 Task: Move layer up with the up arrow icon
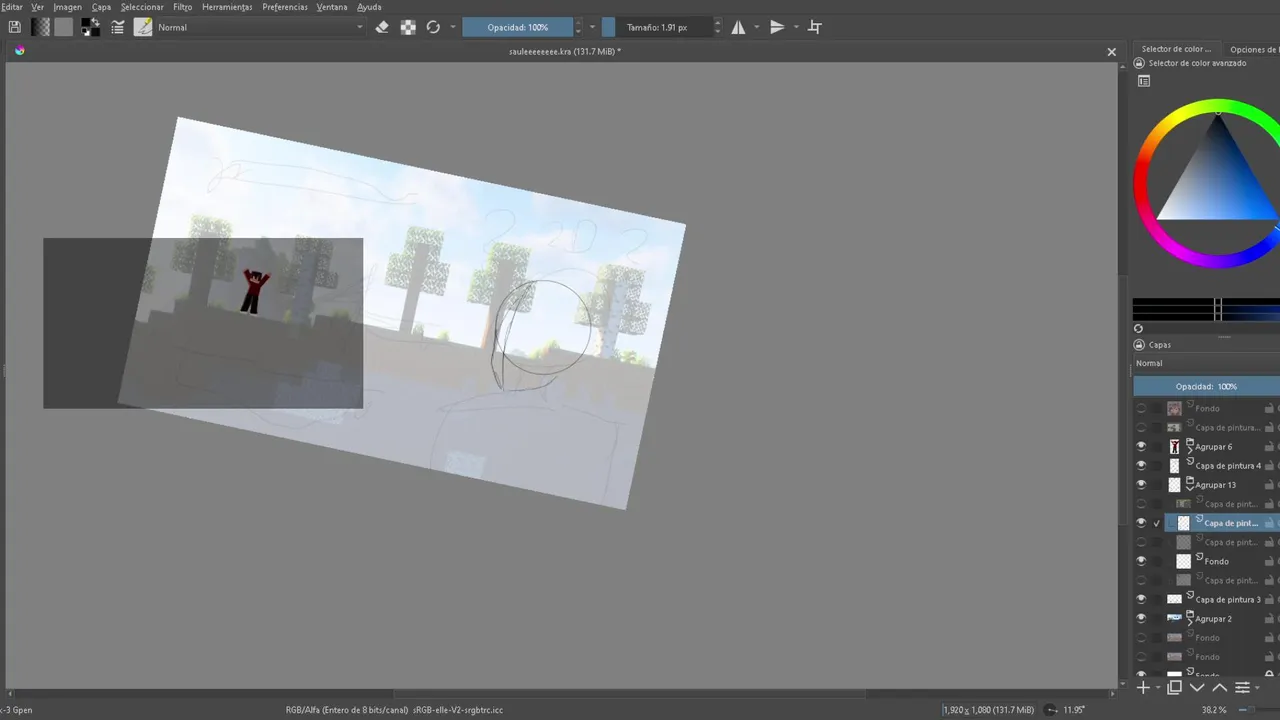[x=1219, y=688]
